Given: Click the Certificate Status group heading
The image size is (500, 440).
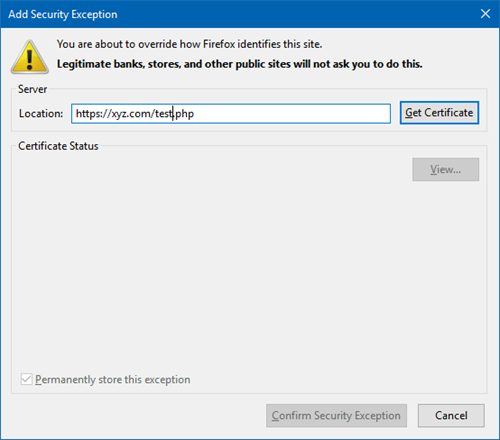Looking at the screenshot, I should pos(58,146).
